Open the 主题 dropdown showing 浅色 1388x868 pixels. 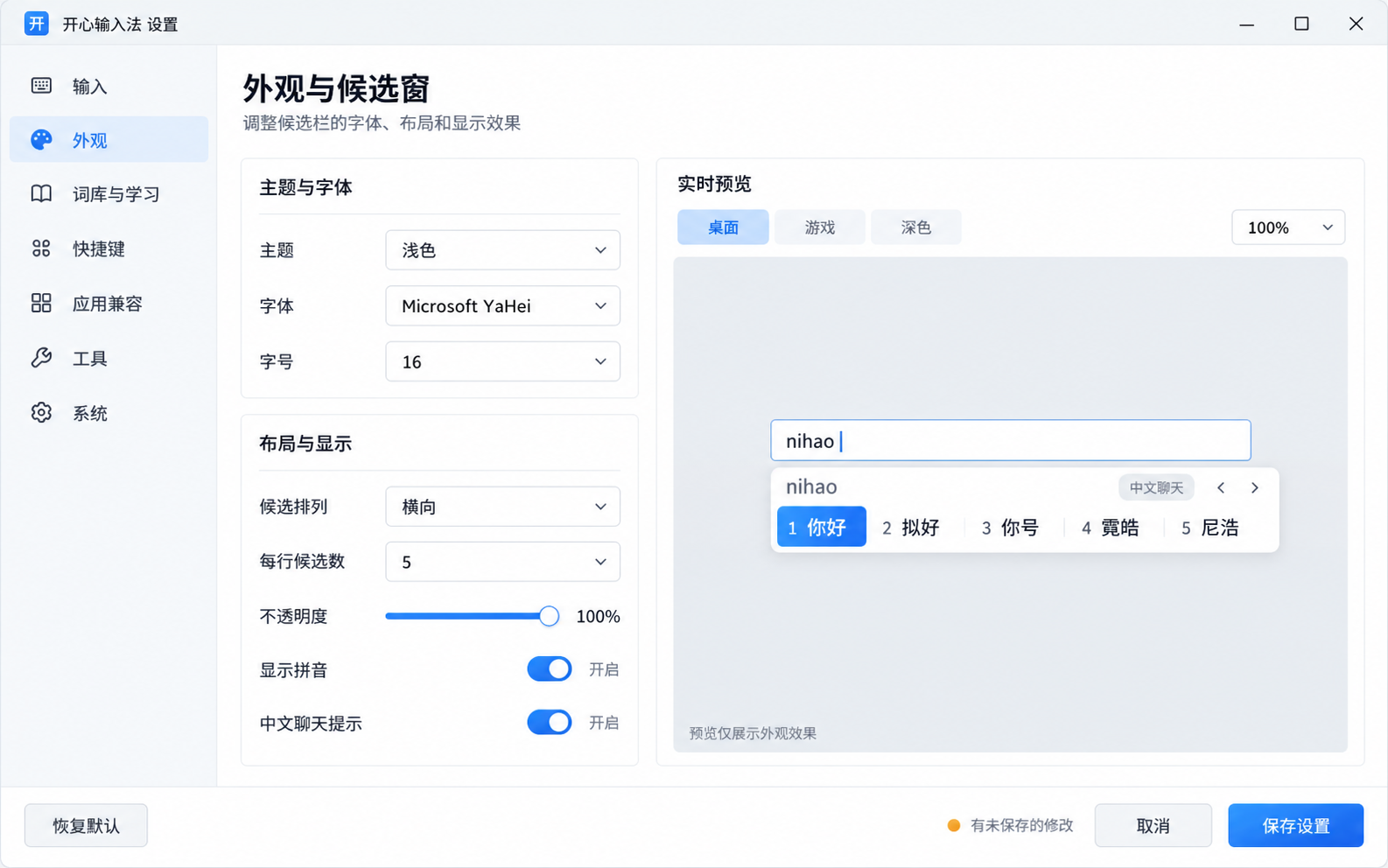(502, 250)
